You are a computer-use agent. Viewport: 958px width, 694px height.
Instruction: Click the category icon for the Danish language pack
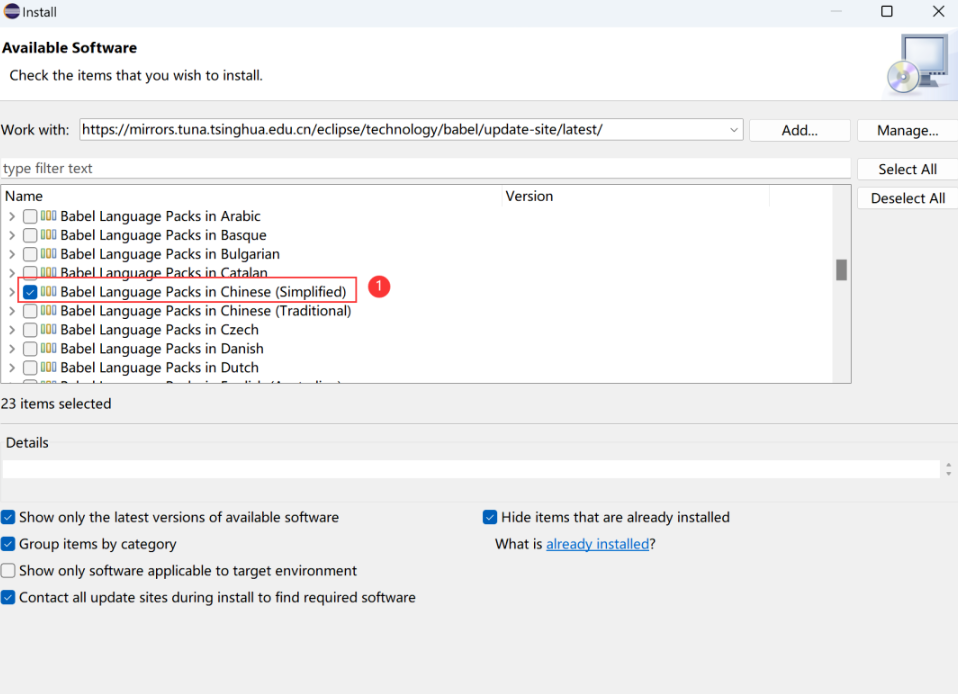(49, 348)
